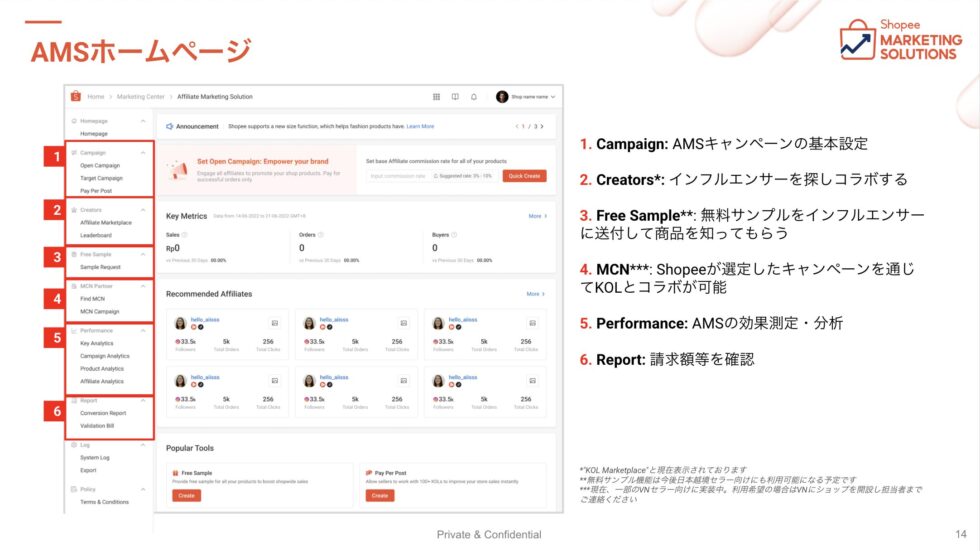Select Target Campaign menu item
This screenshot has height=551, width=980.
pyautogui.click(x=101, y=178)
